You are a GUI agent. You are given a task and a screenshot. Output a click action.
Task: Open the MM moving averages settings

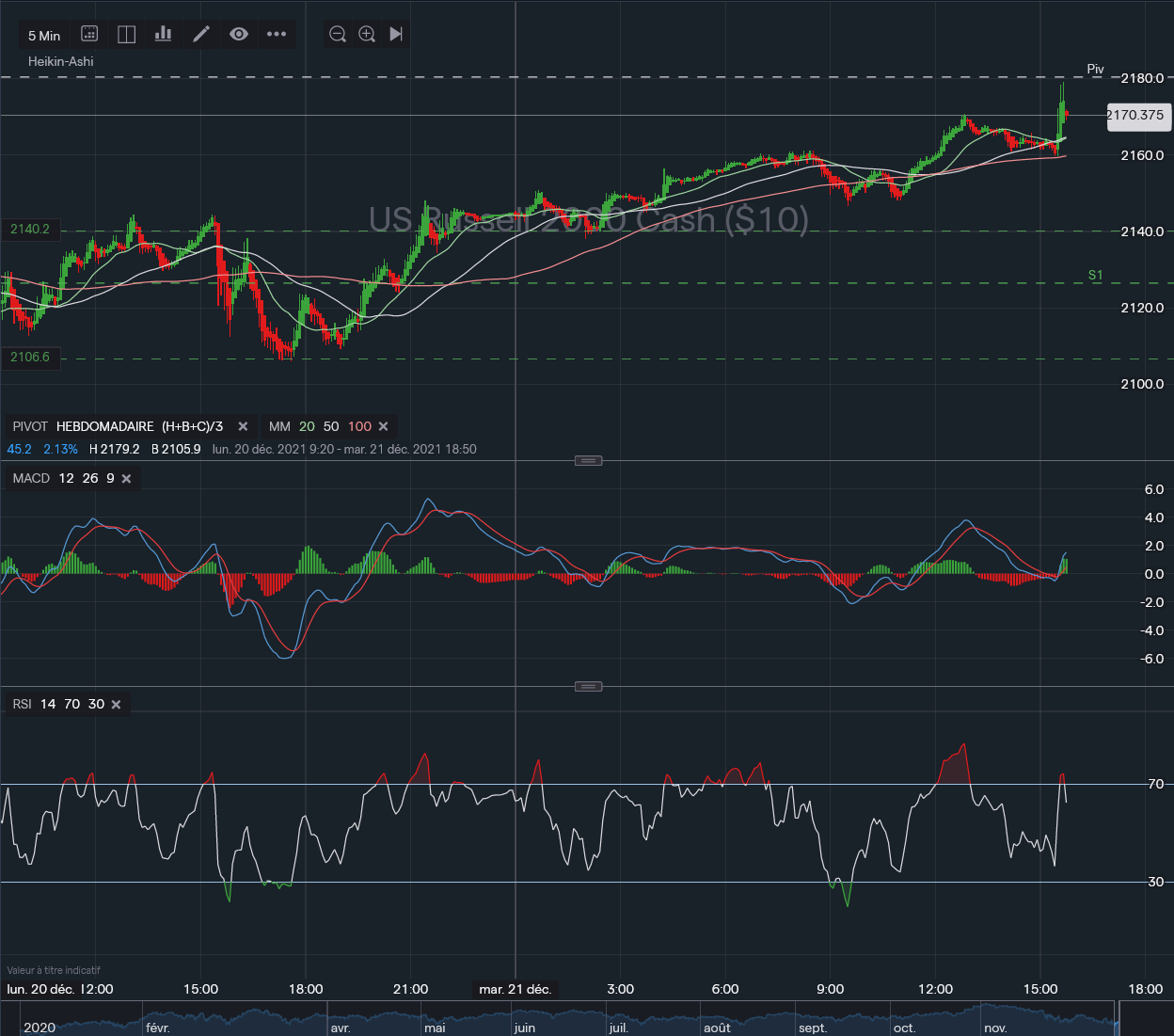tap(320, 426)
